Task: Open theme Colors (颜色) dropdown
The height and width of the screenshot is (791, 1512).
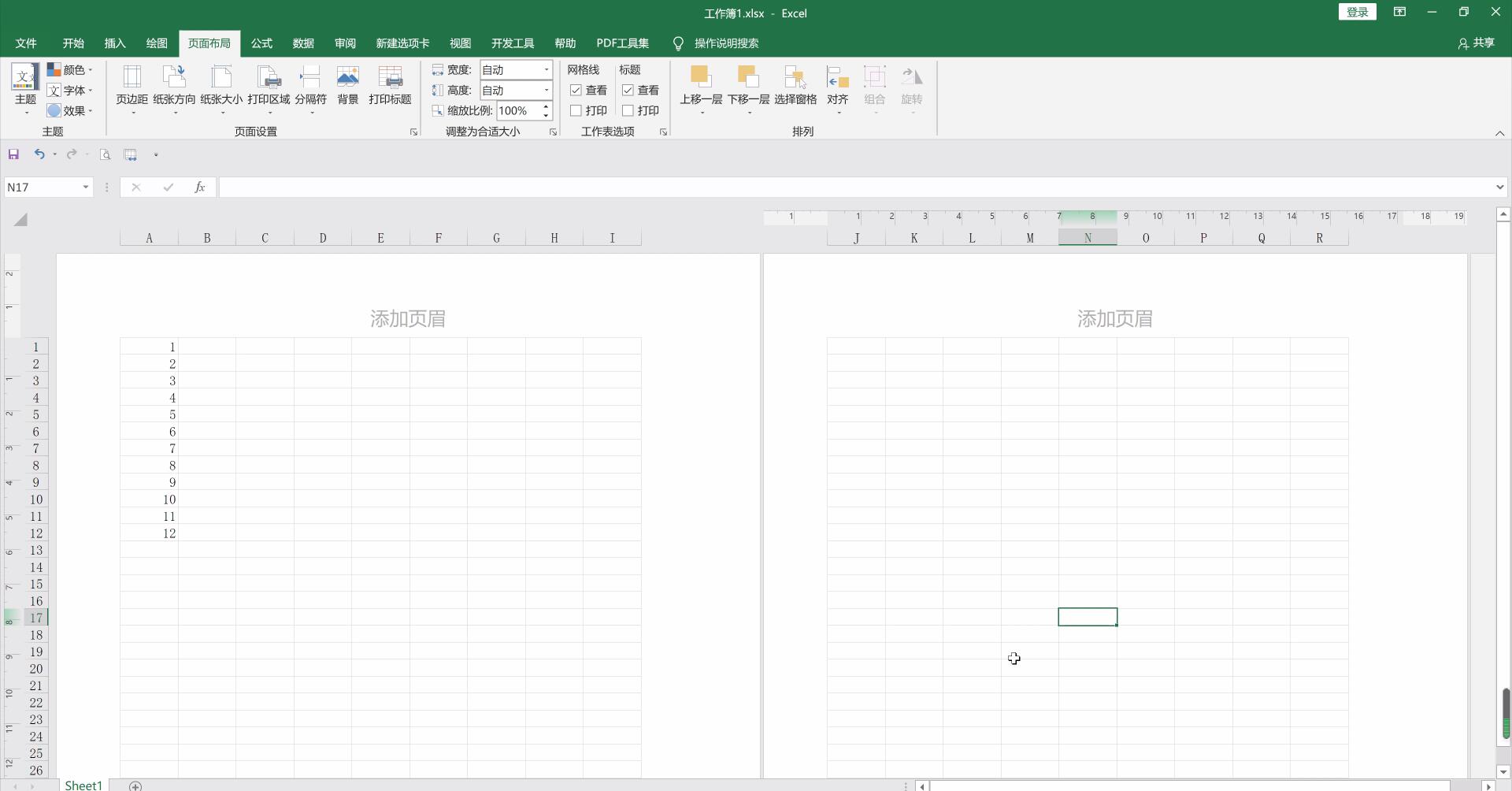Action: (x=69, y=69)
